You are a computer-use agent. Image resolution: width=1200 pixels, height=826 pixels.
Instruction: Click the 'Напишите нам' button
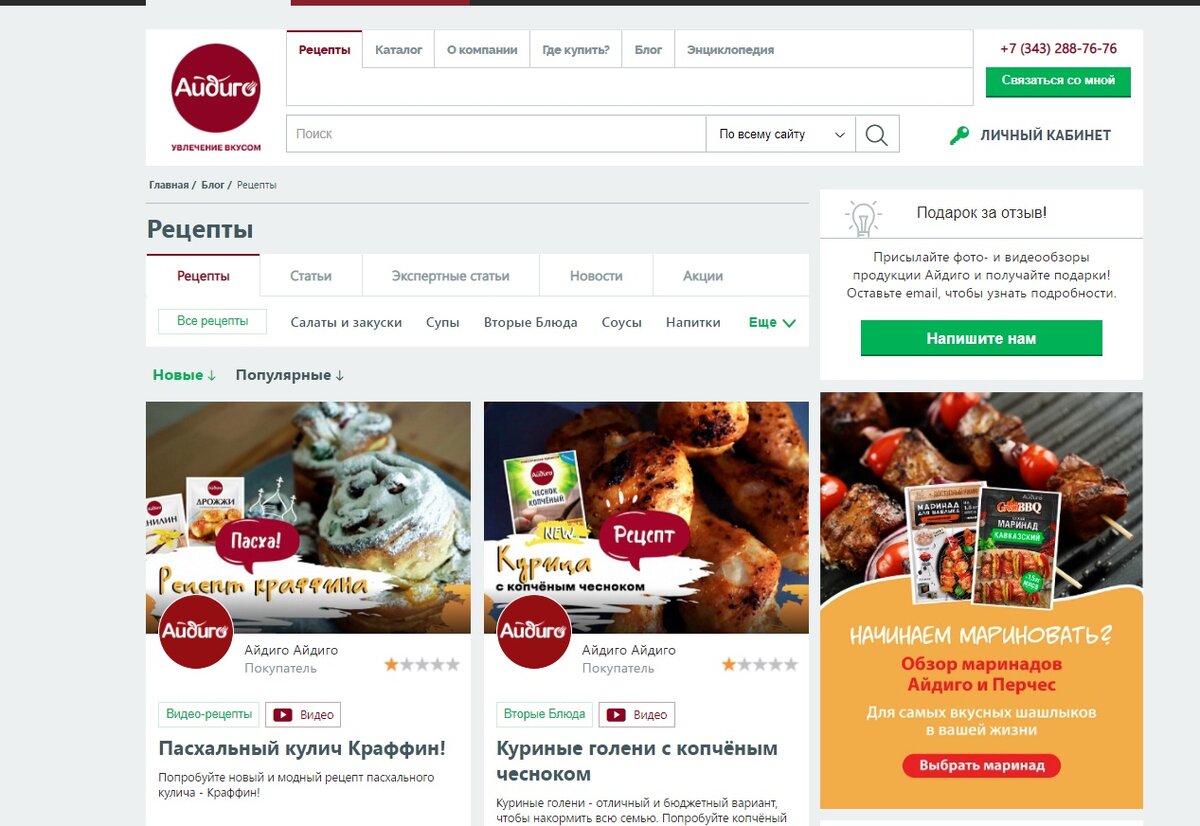[981, 338]
